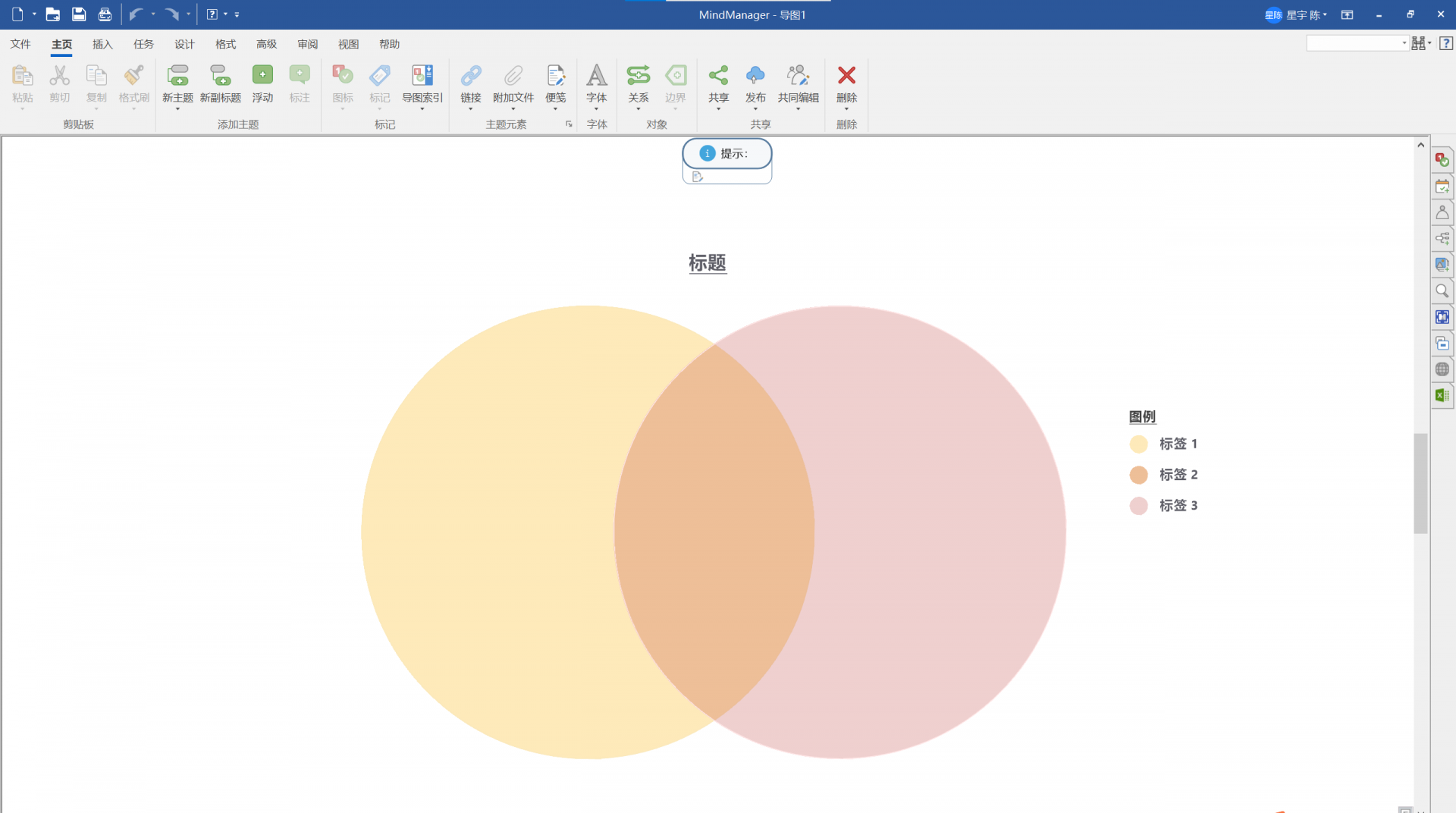The image size is (1456, 813).
Task: Select the 标签 1 legend label
Action: (1178, 444)
